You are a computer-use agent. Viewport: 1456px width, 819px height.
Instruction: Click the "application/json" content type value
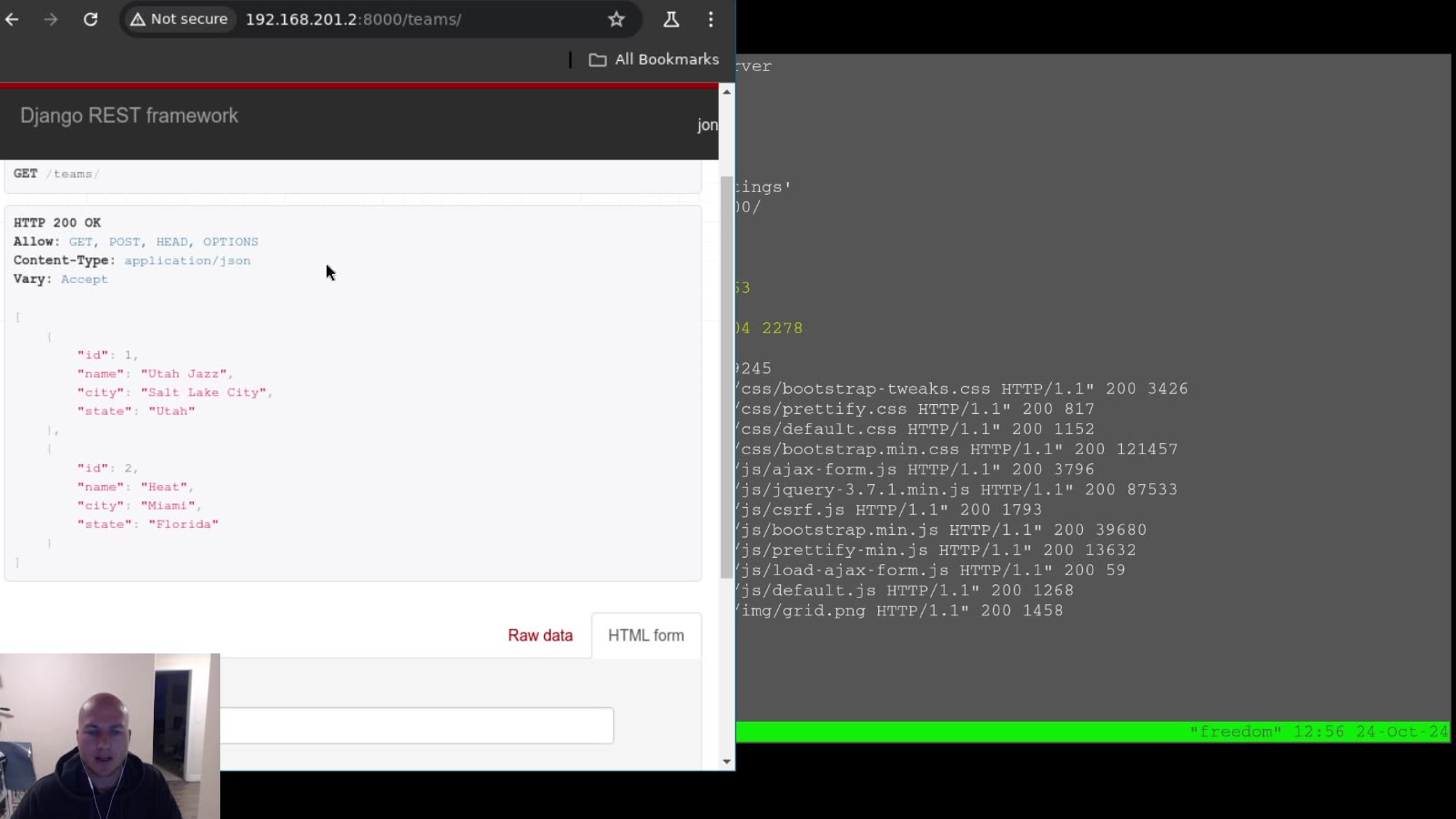tap(187, 260)
